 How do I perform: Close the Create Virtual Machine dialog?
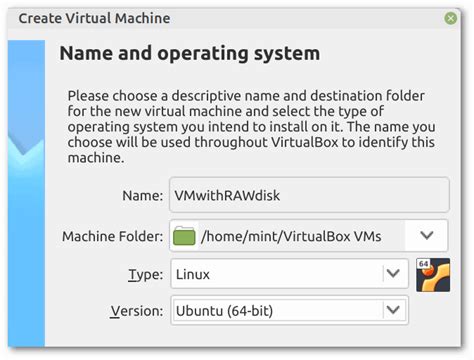(451, 18)
